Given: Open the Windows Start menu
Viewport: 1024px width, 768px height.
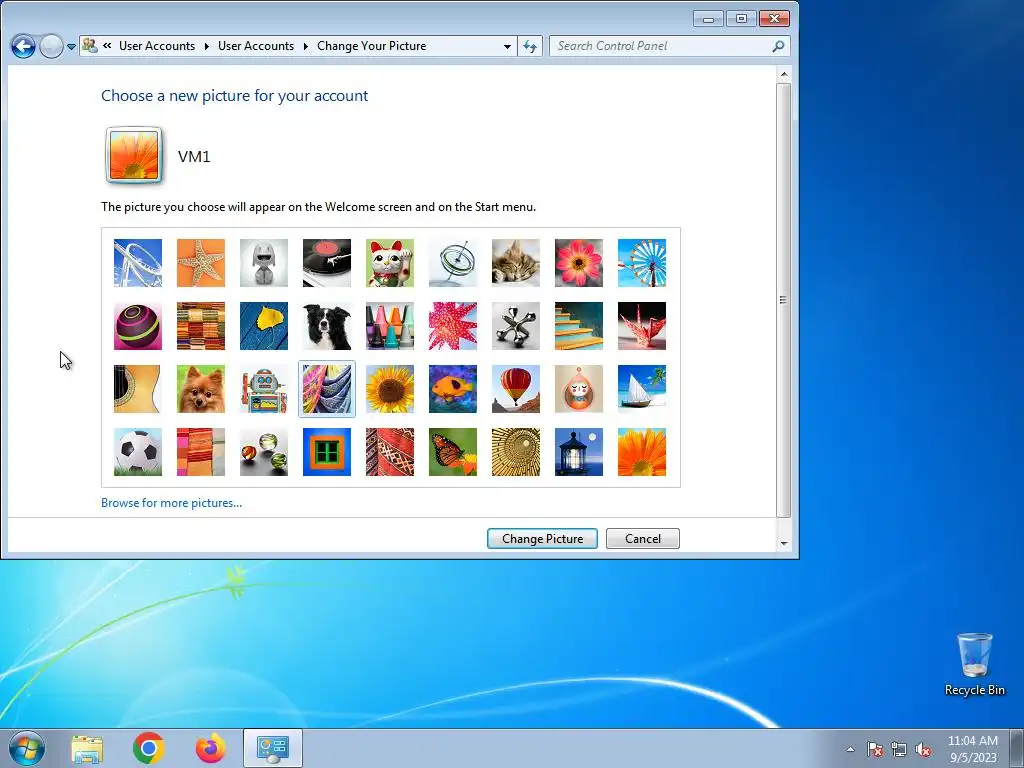Looking at the screenshot, I should coord(26,748).
